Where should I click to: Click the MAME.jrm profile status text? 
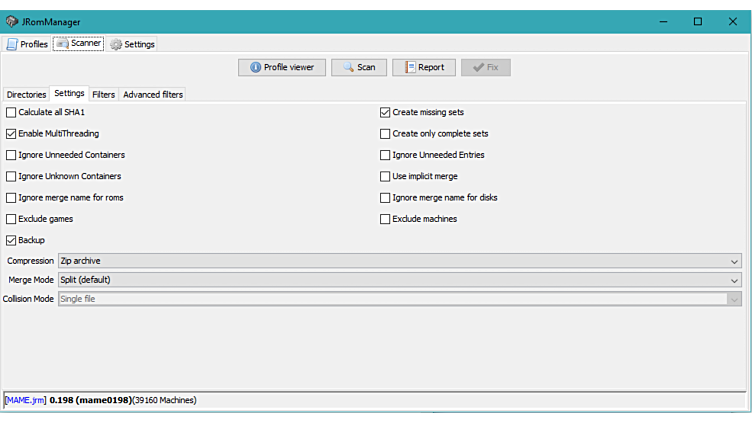tap(25, 400)
